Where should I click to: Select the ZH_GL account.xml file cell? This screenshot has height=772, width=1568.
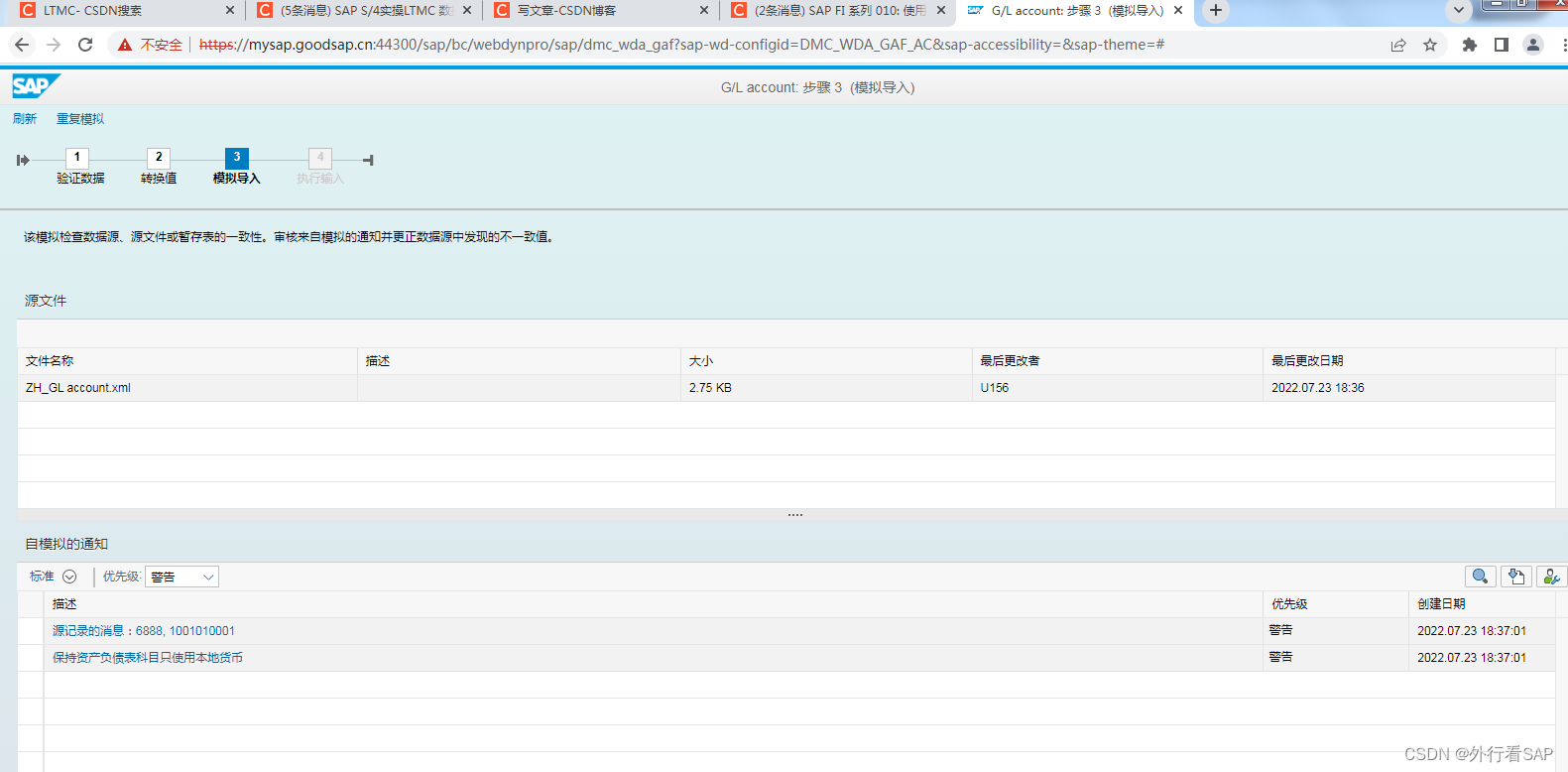(x=187, y=388)
